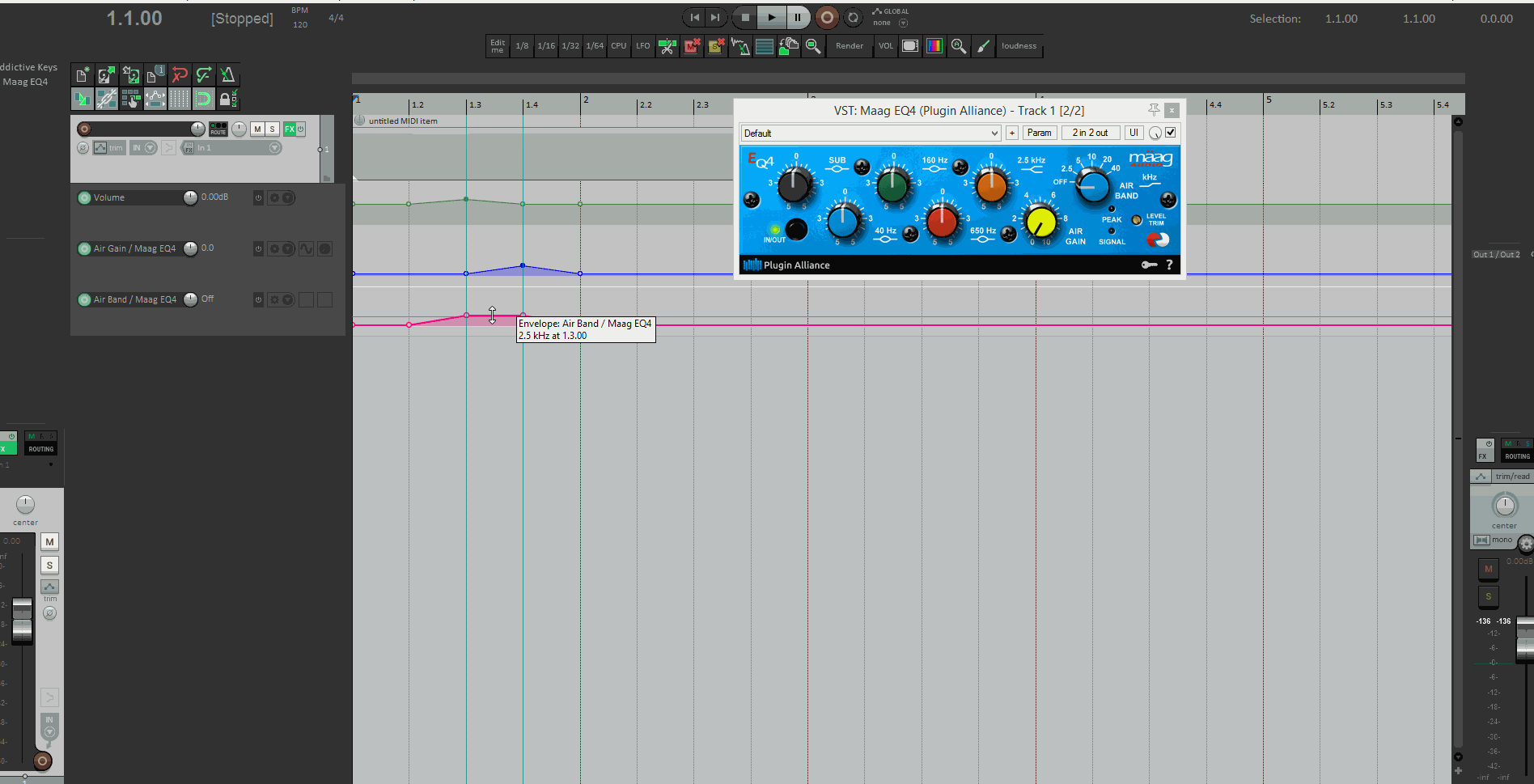
Task: Open project settings info icon
Action: [155, 75]
